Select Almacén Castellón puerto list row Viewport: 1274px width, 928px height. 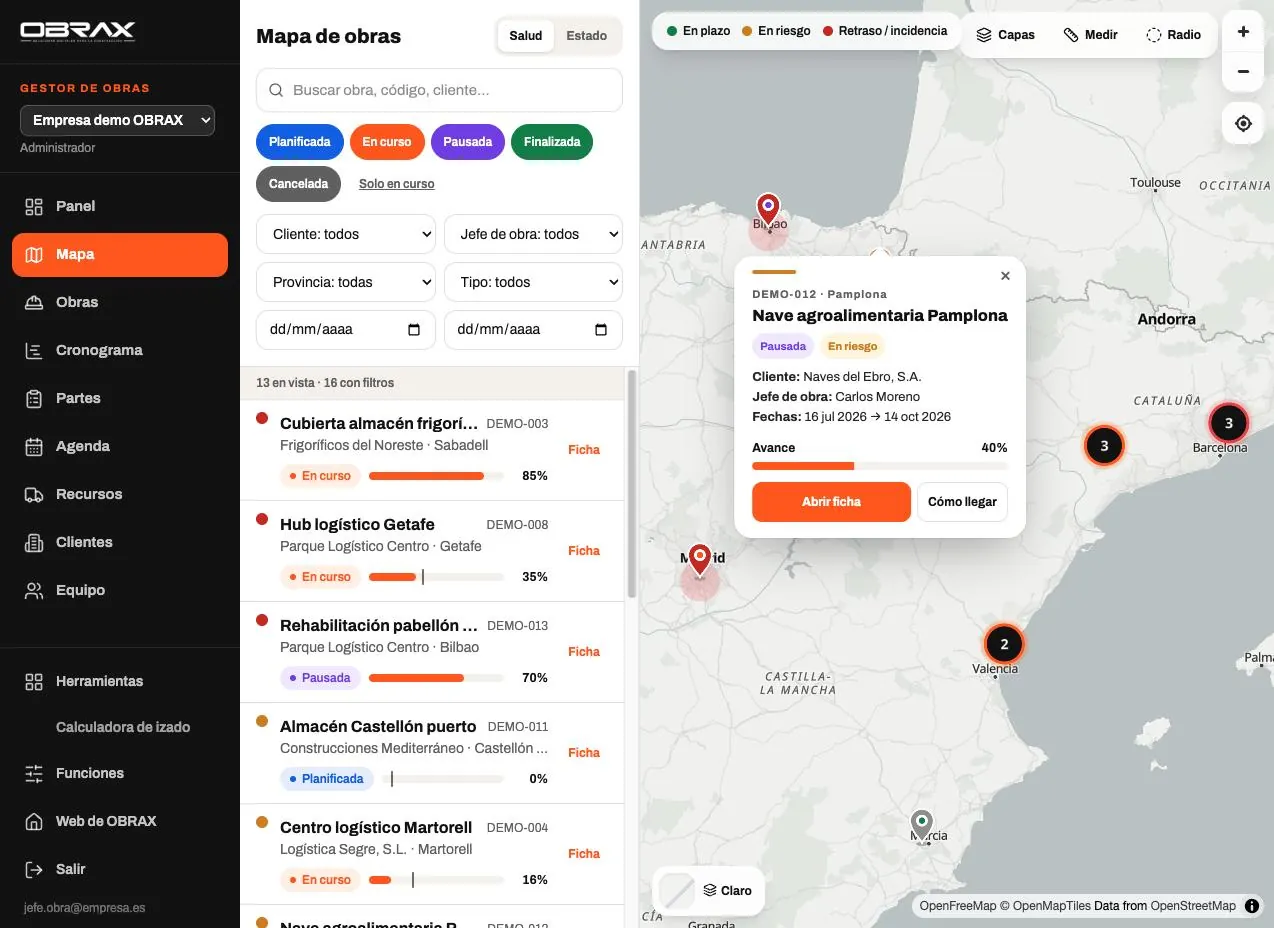432,753
